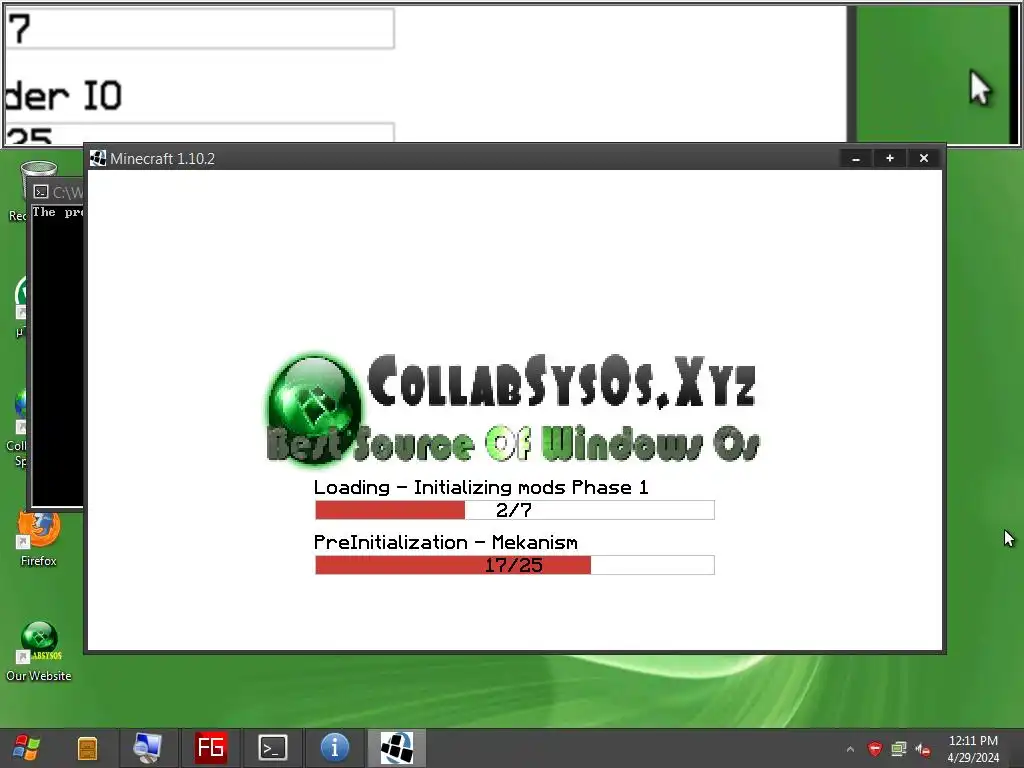Click the 17/25 Mekanism progress bar
This screenshot has height=768, width=1024.
(x=515, y=565)
